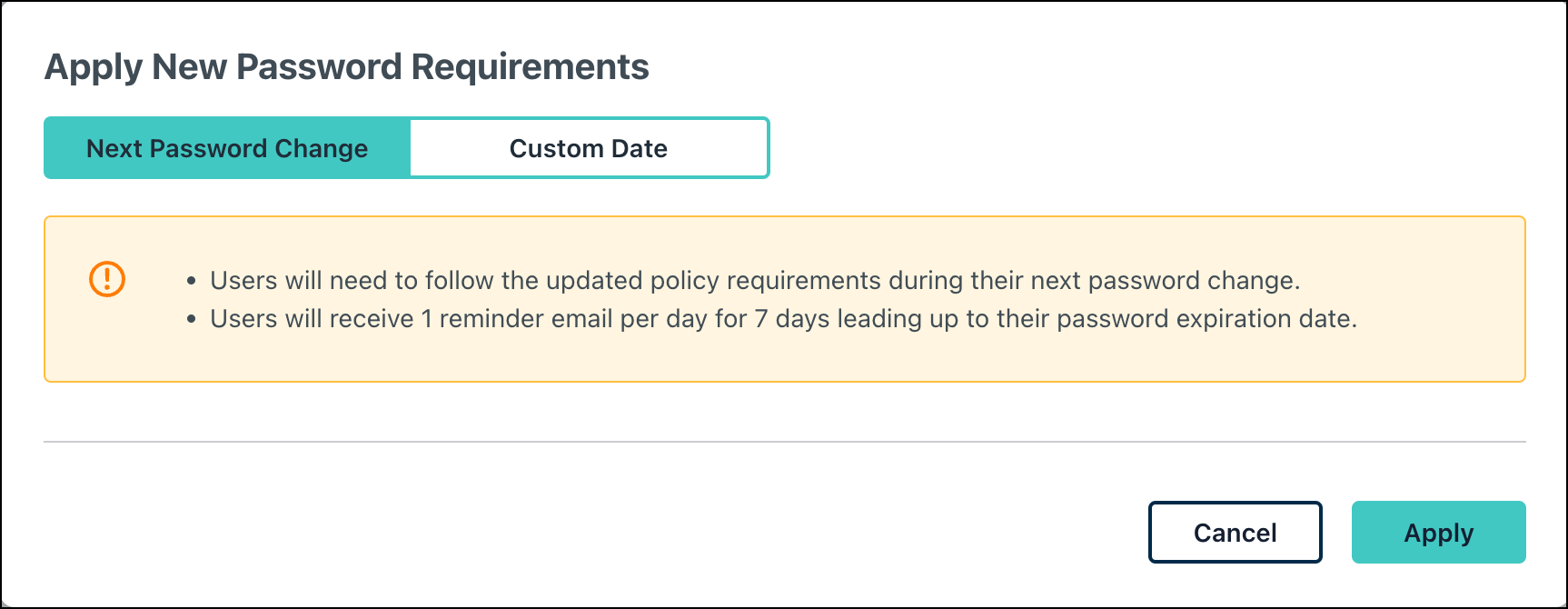1568x609 pixels.
Task: Click the "updated policy requirements" phrase
Action: (713, 280)
